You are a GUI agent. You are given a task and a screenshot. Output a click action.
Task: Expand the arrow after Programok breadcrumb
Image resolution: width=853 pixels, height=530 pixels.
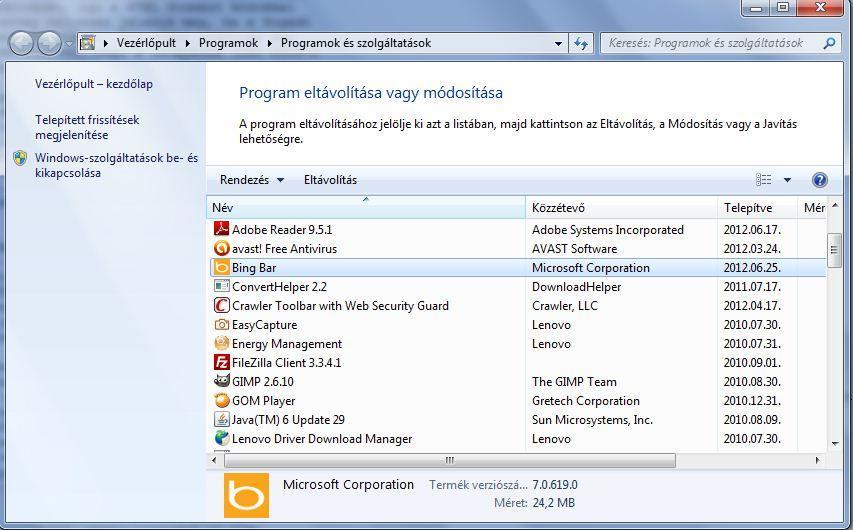tap(269, 43)
